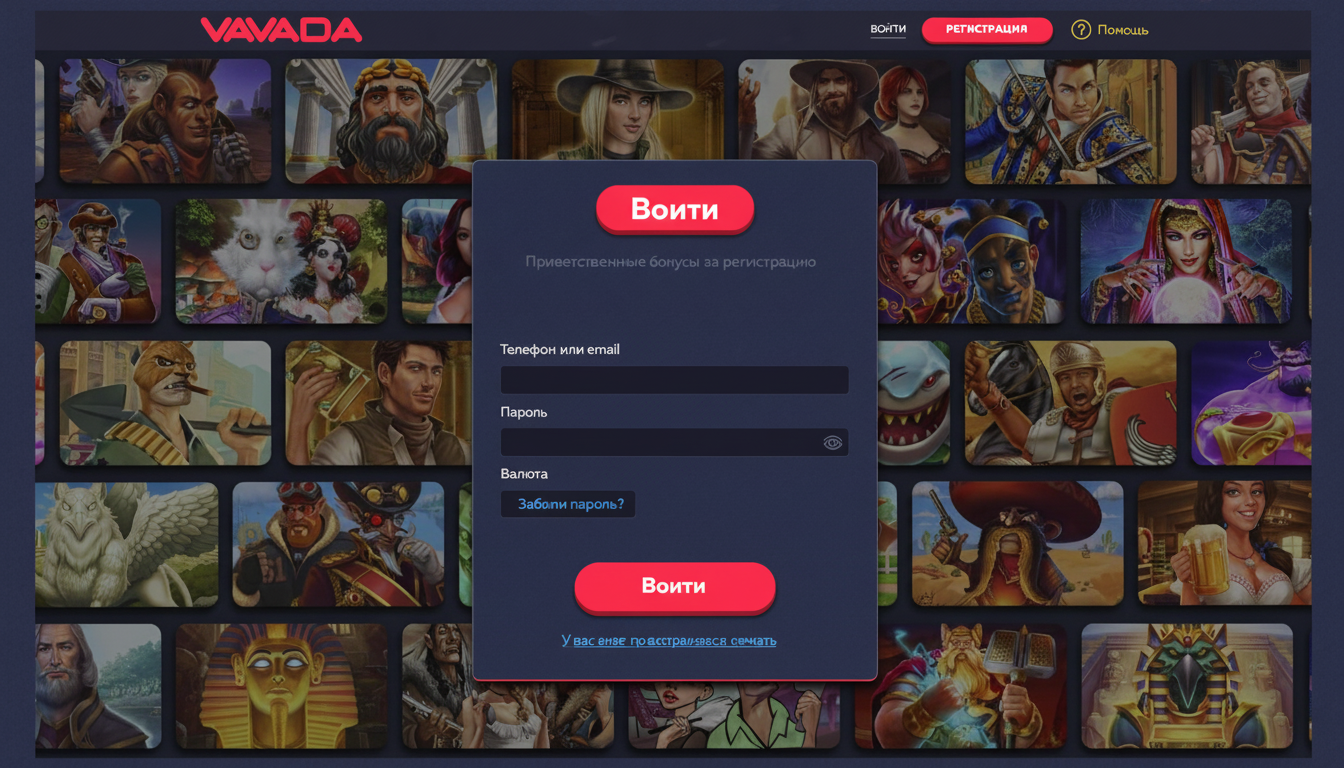This screenshot has width=1344, height=768.
Task: Open the fortune teller crystal ball thumbnail
Action: (x=1186, y=261)
